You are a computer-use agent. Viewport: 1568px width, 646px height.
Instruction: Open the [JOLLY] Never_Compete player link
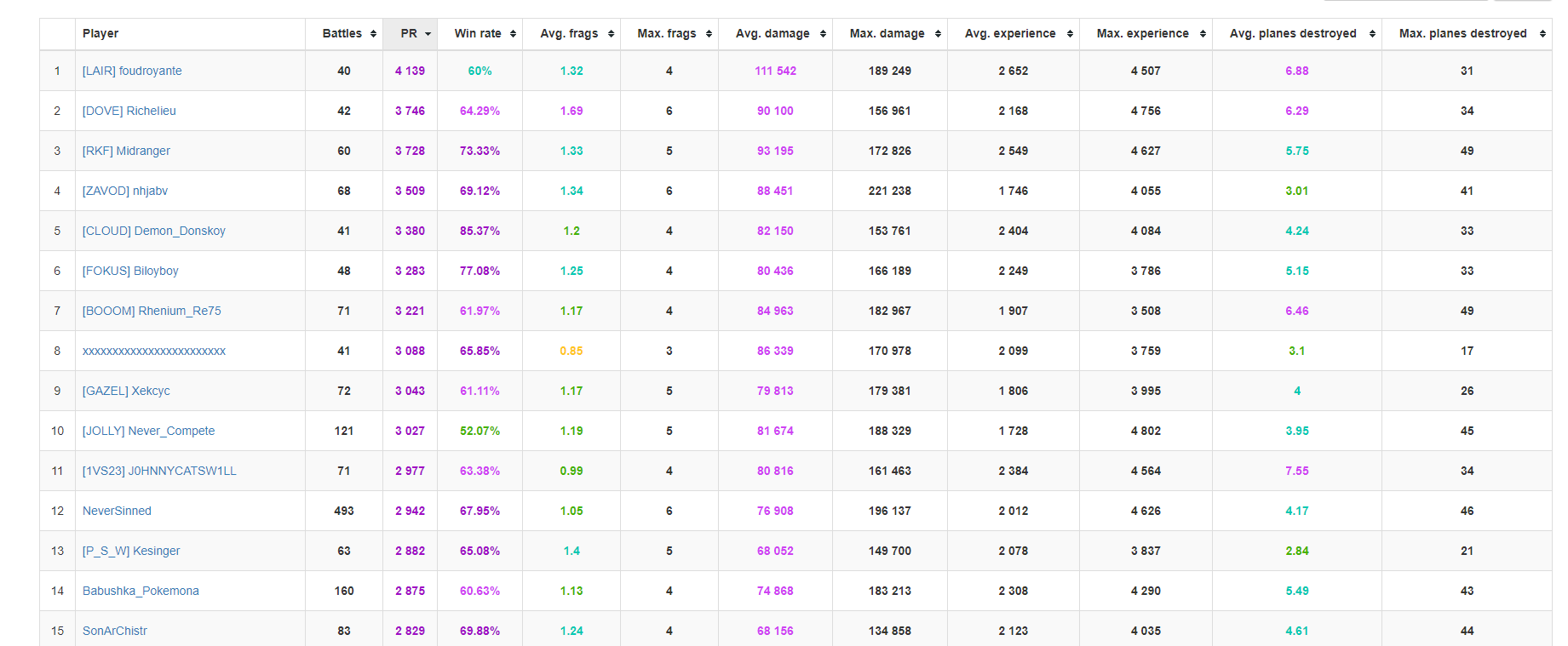tap(148, 431)
